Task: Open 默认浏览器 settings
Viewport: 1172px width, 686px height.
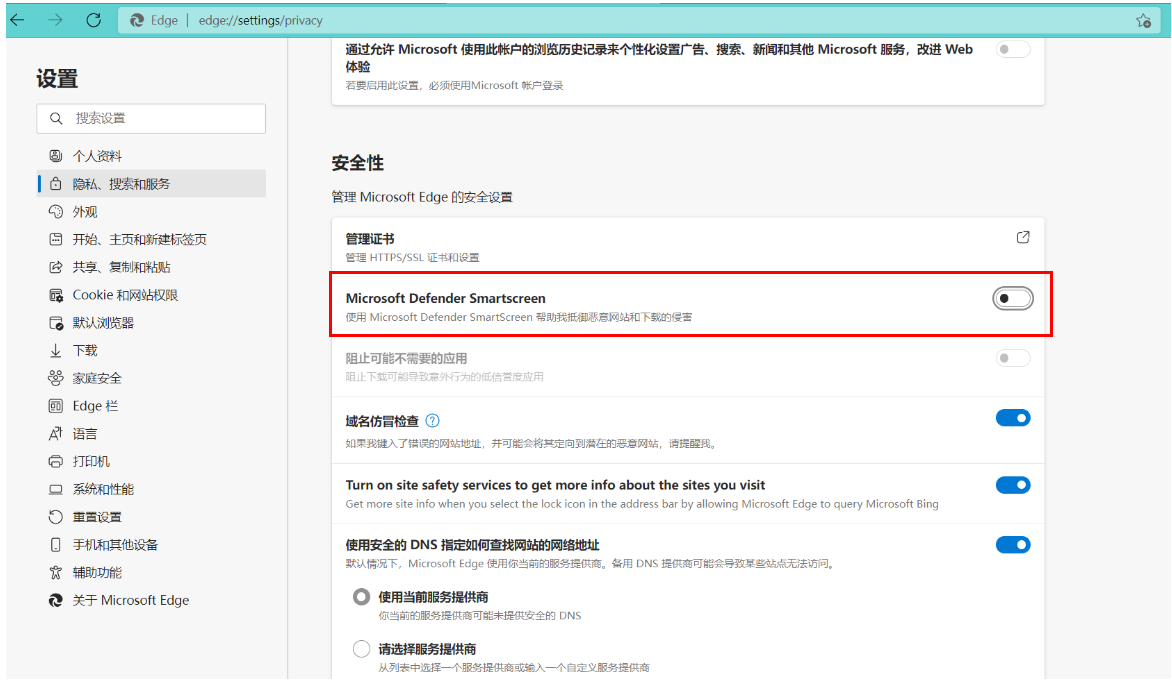Action: tap(151, 323)
